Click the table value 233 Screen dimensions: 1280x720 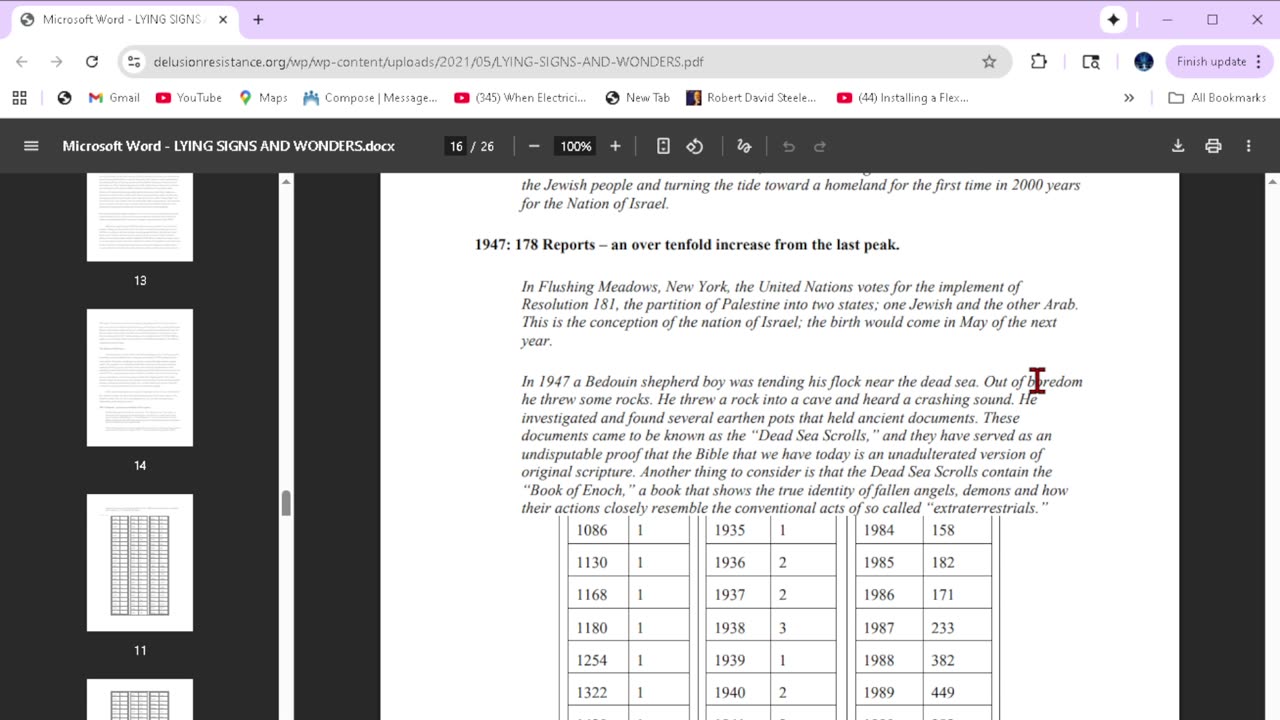click(943, 628)
